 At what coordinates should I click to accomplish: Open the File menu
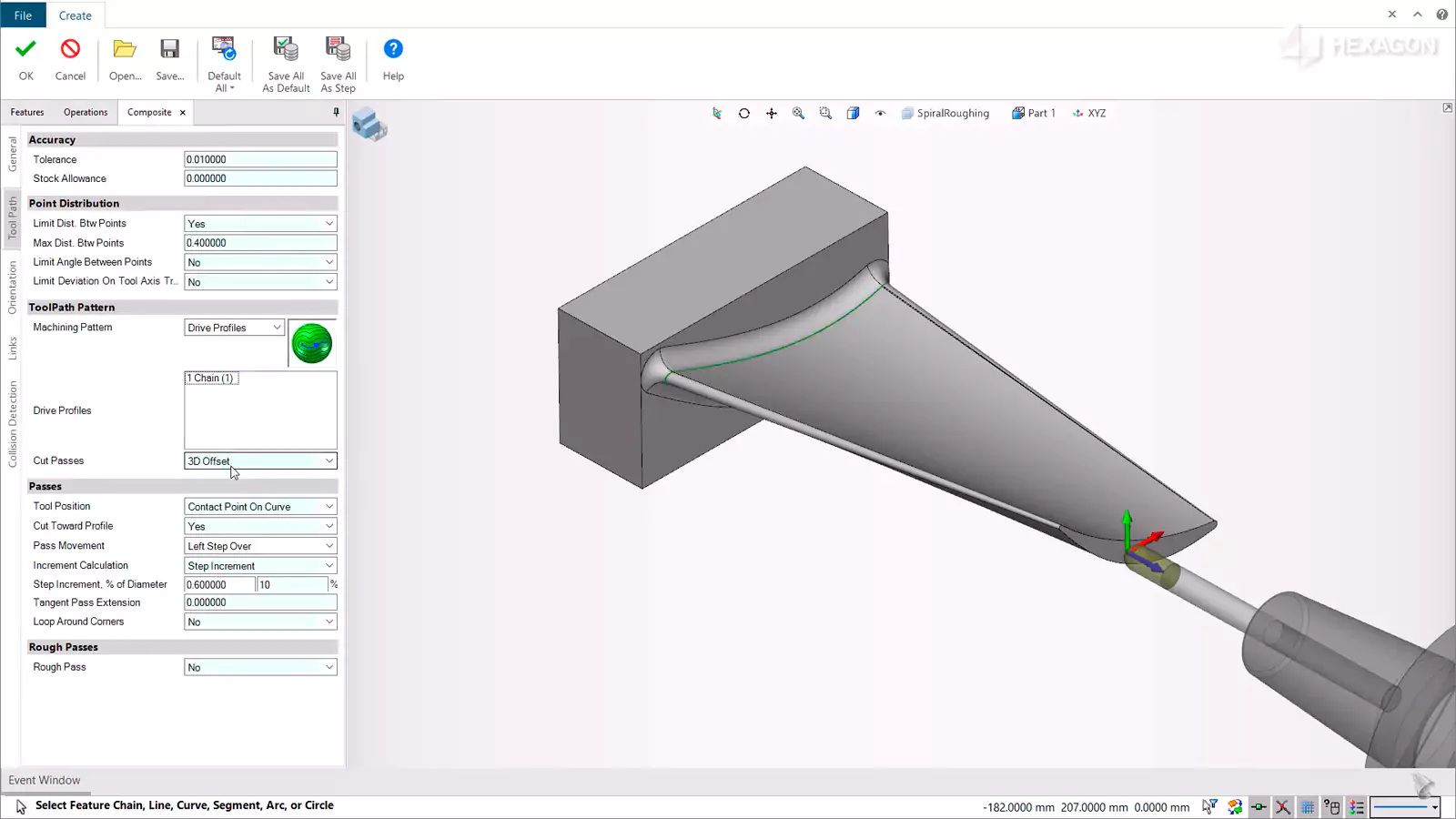click(23, 15)
